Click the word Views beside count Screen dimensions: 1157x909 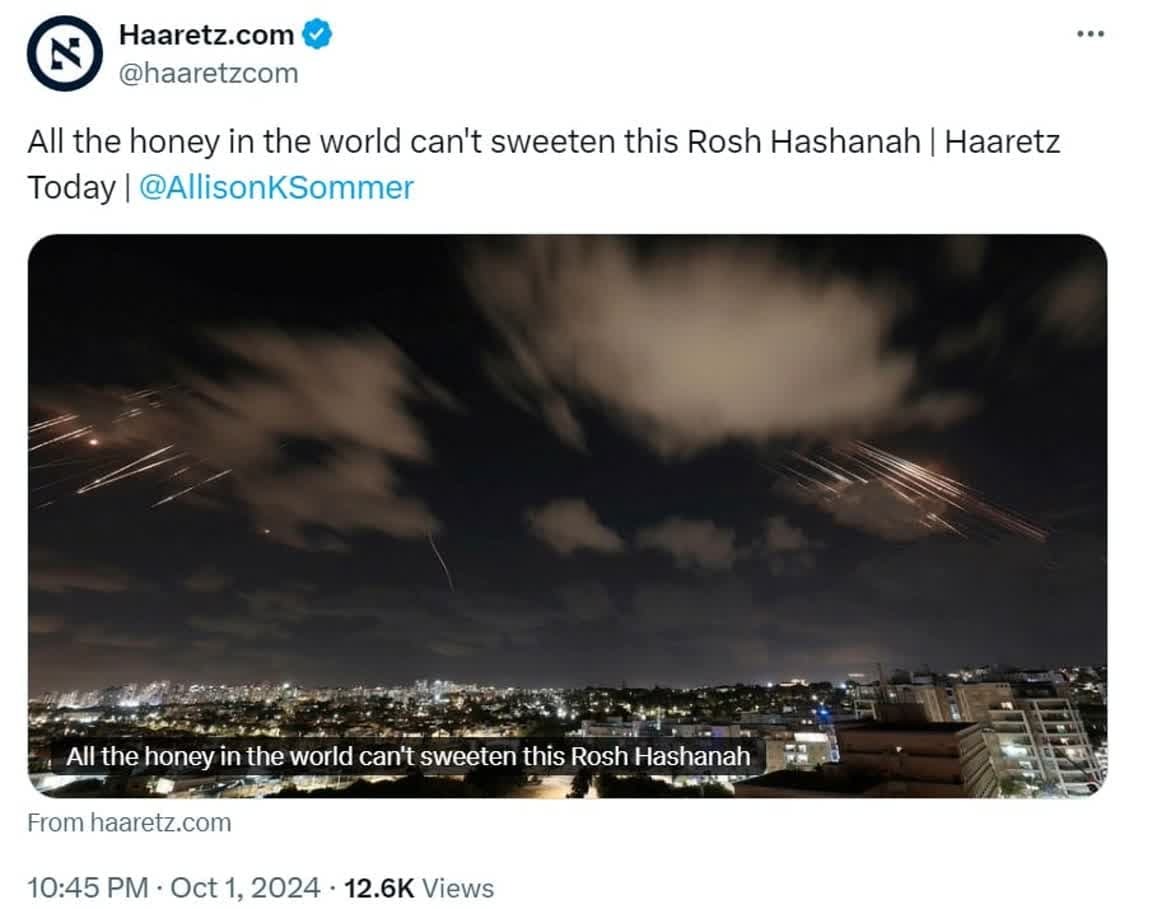coord(457,888)
